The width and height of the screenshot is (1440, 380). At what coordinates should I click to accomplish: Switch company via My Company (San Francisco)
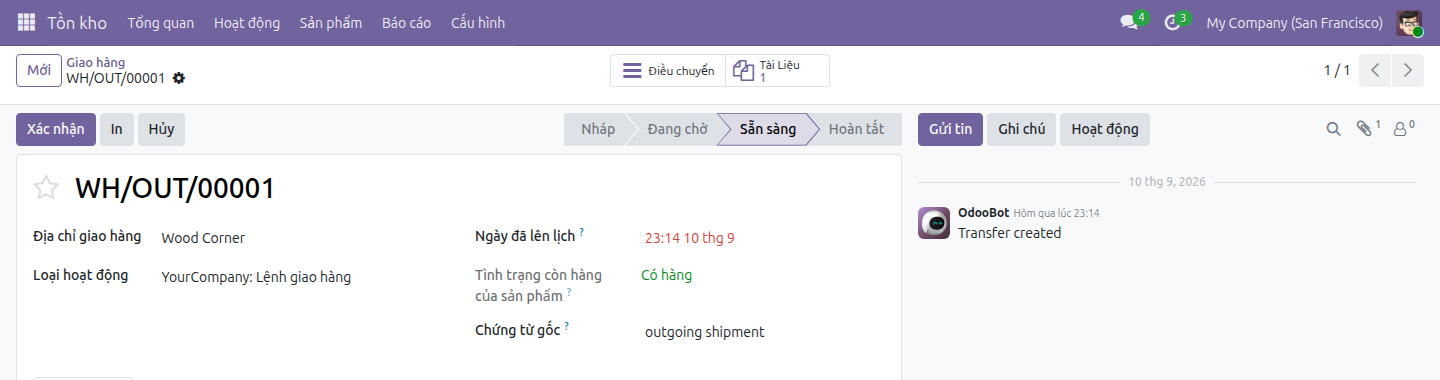click(x=1294, y=22)
